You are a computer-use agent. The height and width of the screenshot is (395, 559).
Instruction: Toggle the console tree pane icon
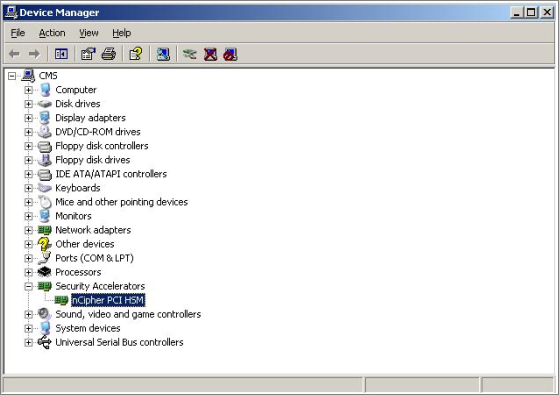(x=61, y=54)
